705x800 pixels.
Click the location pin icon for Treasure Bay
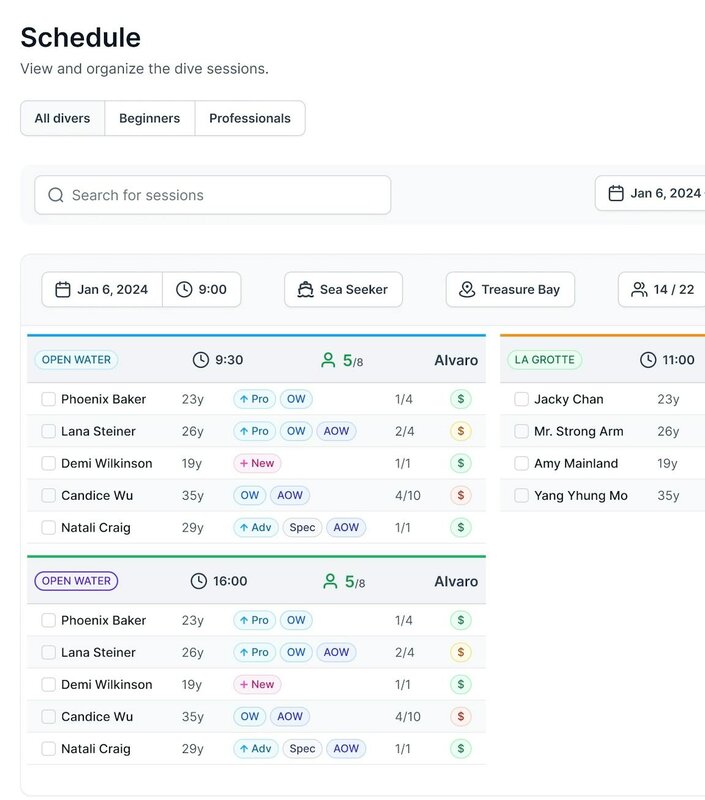tap(467, 290)
